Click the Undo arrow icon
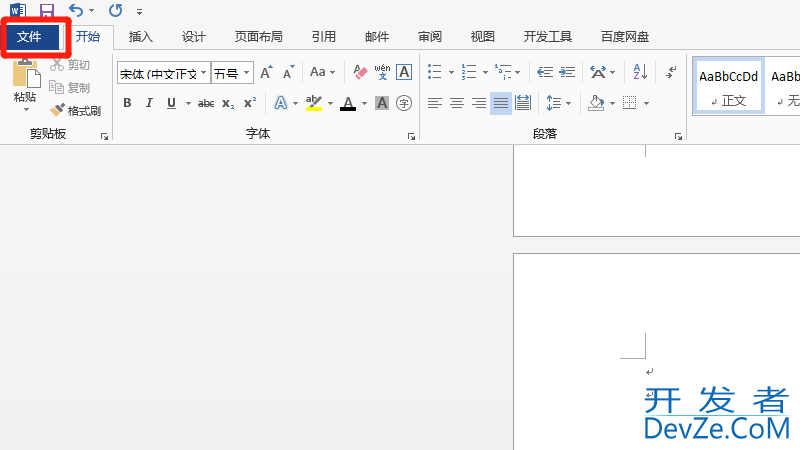 [x=76, y=10]
